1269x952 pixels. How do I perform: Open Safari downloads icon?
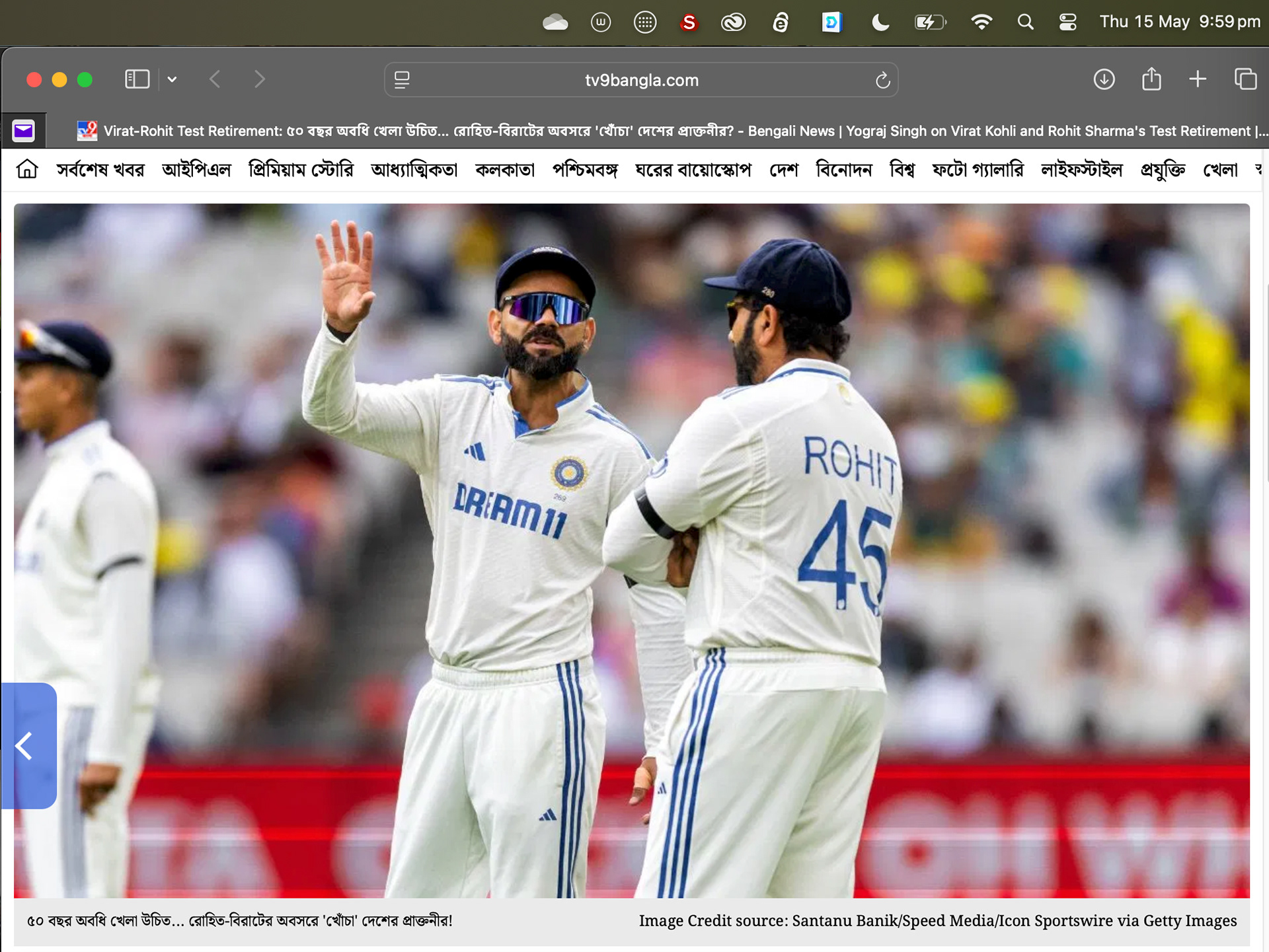[1104, 79]
